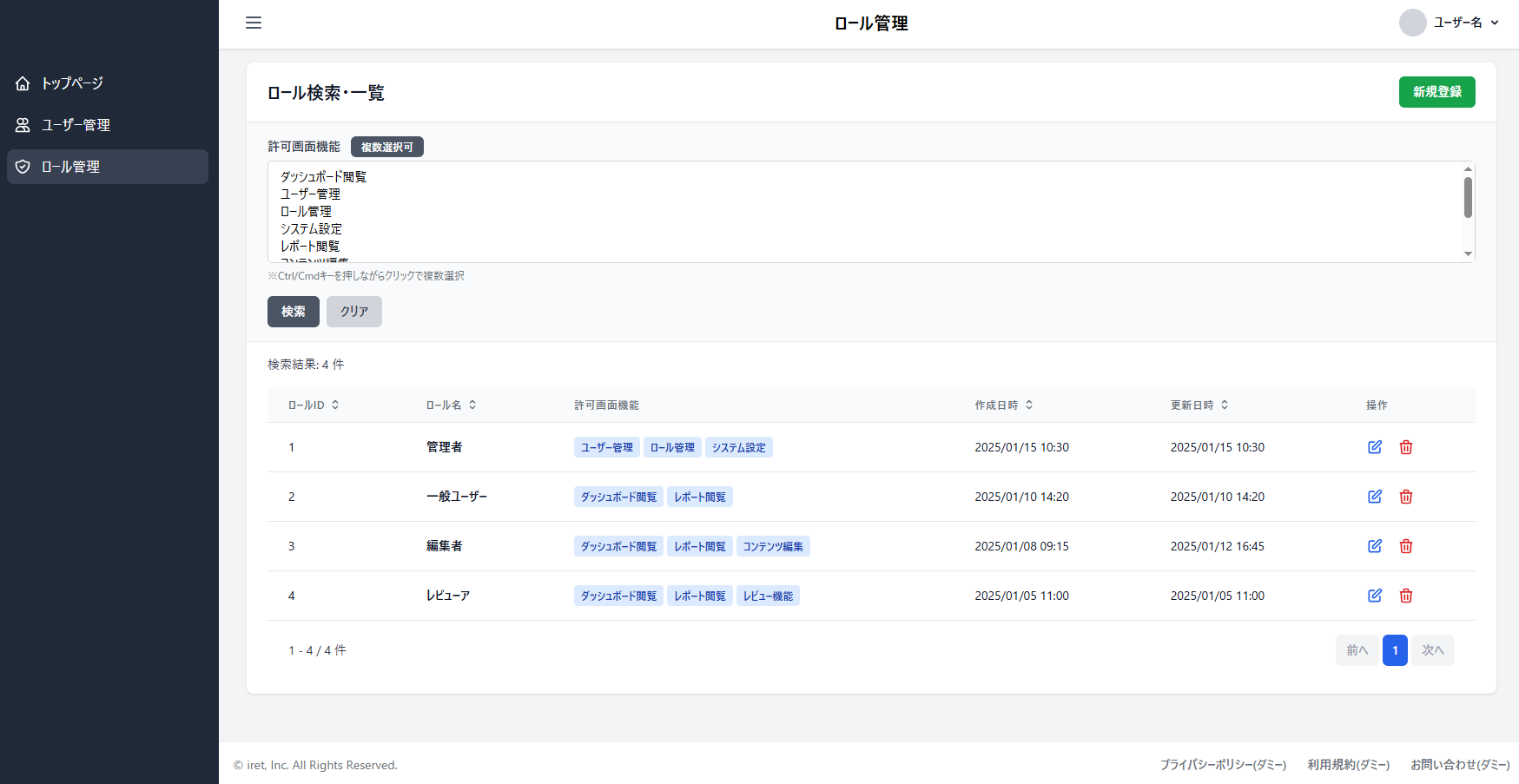1519x784 pixels.
Task: Select ダッシュボード閲覧 in the permissions listbox
Action: tap(323, 177)
